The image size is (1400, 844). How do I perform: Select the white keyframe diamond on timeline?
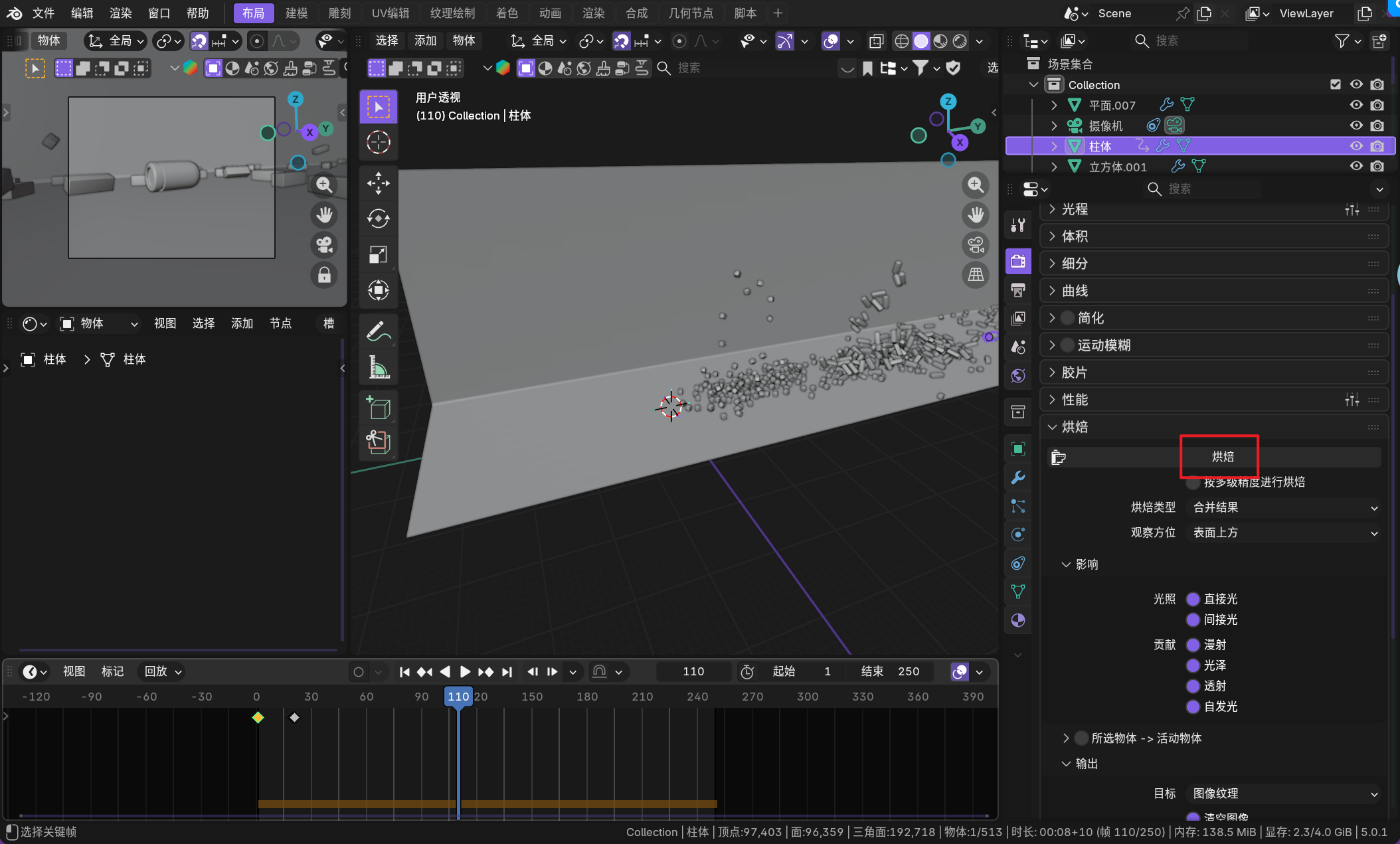pos(294,717)
